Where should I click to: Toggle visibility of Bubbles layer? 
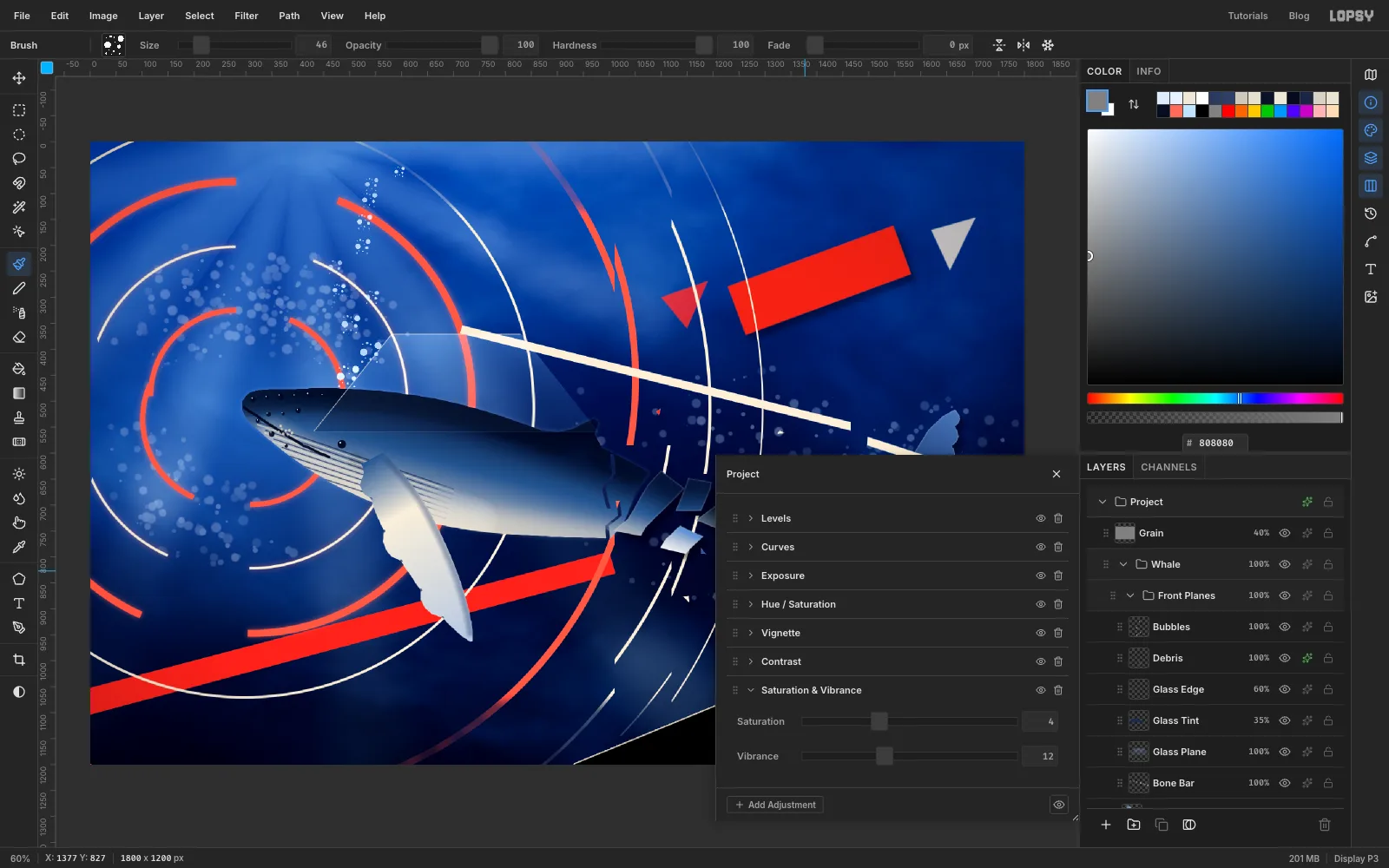tap(1285, 627)
